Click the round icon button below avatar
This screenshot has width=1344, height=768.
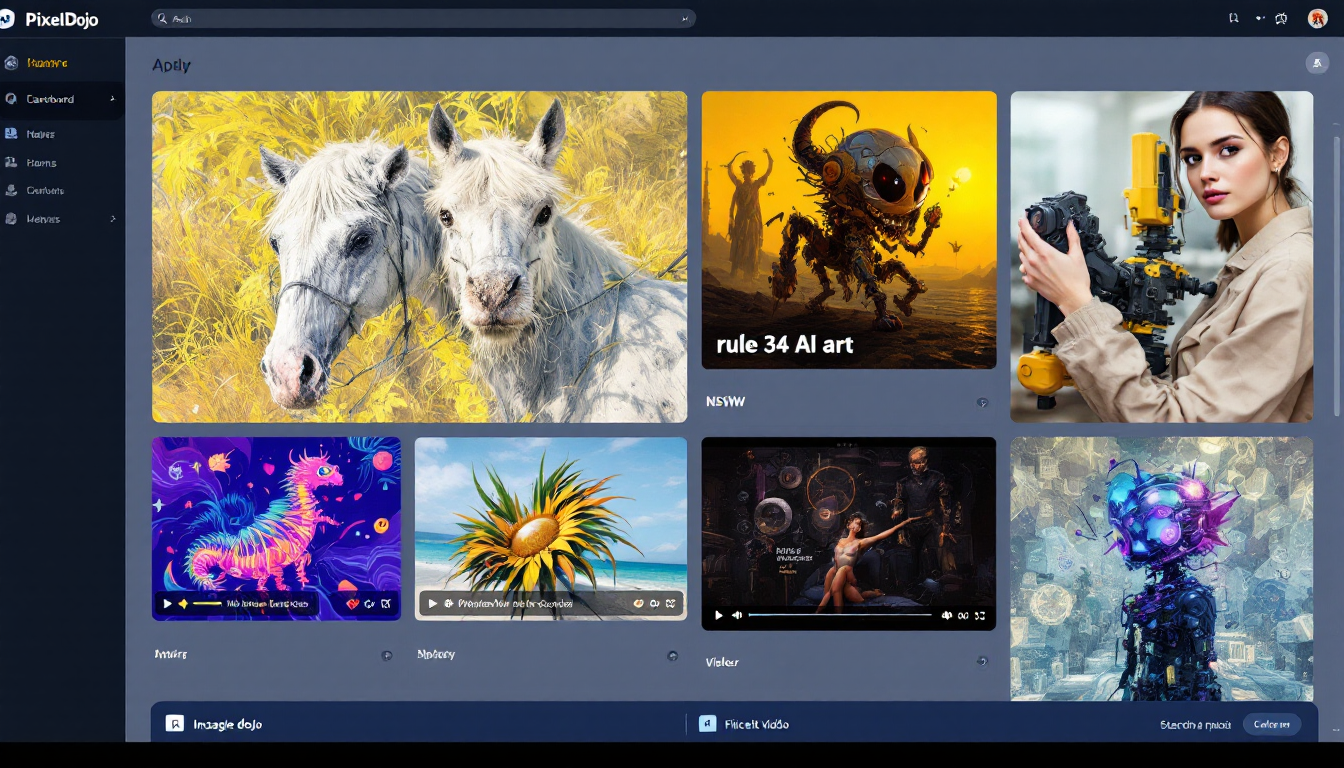point(1317,63)
